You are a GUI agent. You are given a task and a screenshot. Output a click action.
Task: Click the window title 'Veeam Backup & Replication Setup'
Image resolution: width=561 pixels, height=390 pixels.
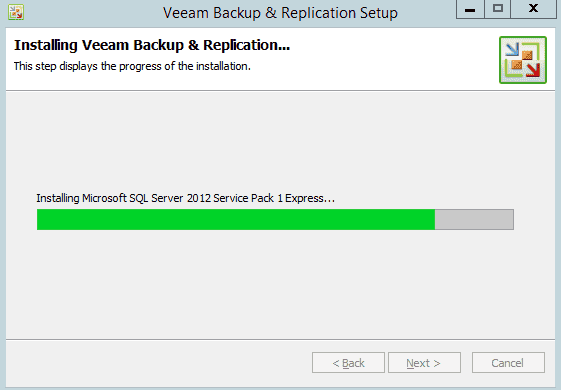(x=280, y=13)
